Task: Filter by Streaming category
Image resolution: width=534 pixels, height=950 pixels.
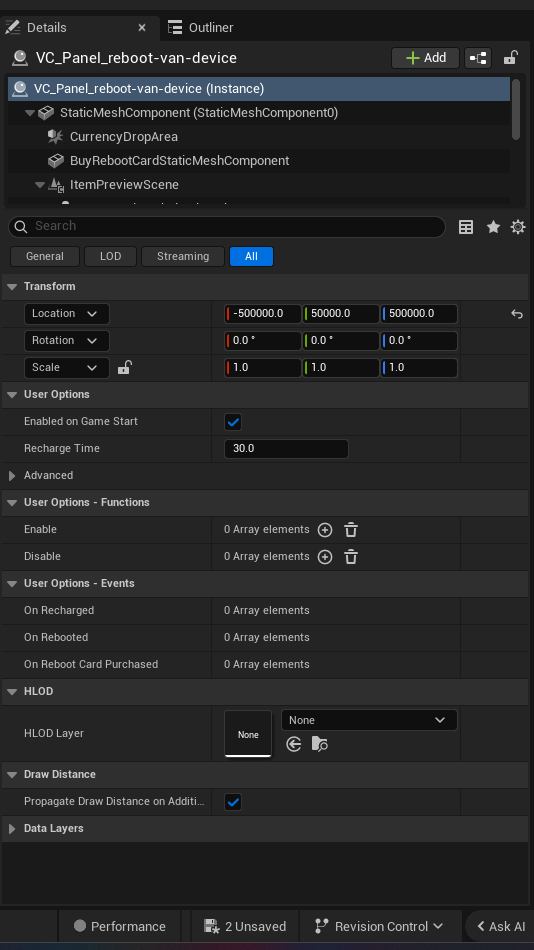Action: point(183,256)
